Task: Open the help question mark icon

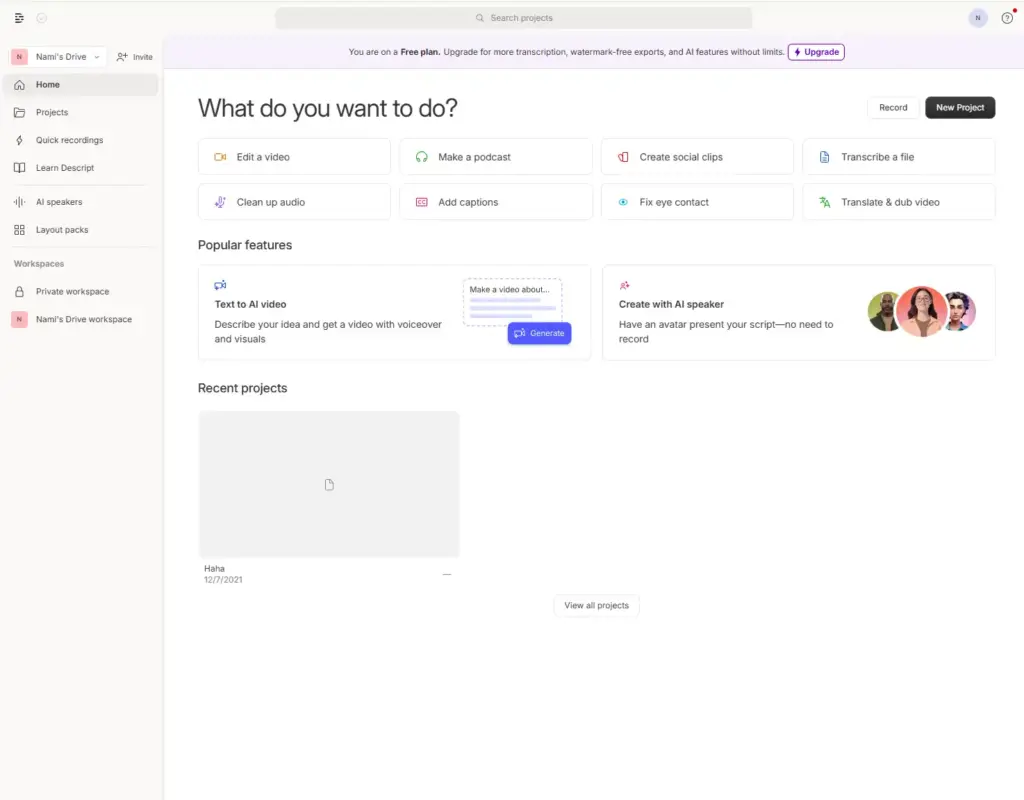Action: (1007, 18)
